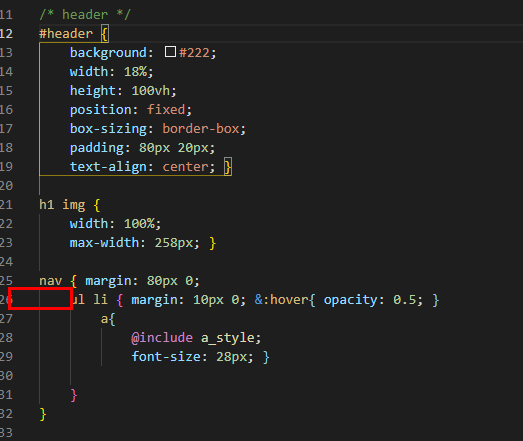
Task: Click the '#222' color value
Action: click(194, 53)
